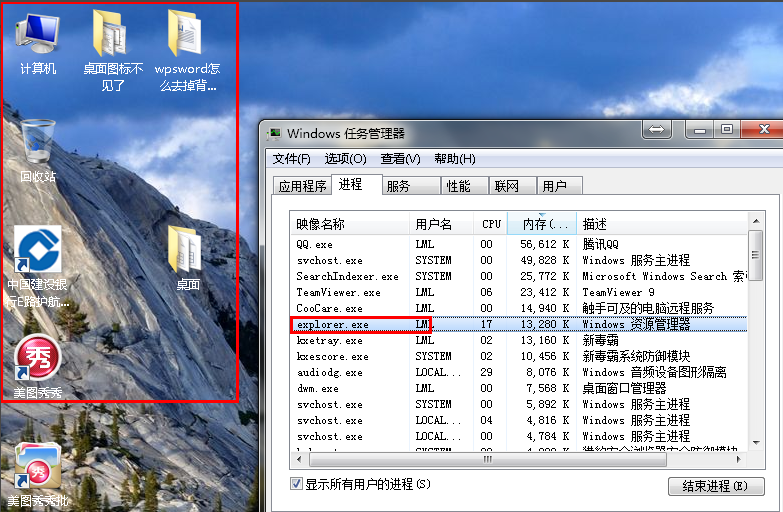Open the 查看(V) menu
Viewport: 783px width, 512px height.
pos(400,159)
